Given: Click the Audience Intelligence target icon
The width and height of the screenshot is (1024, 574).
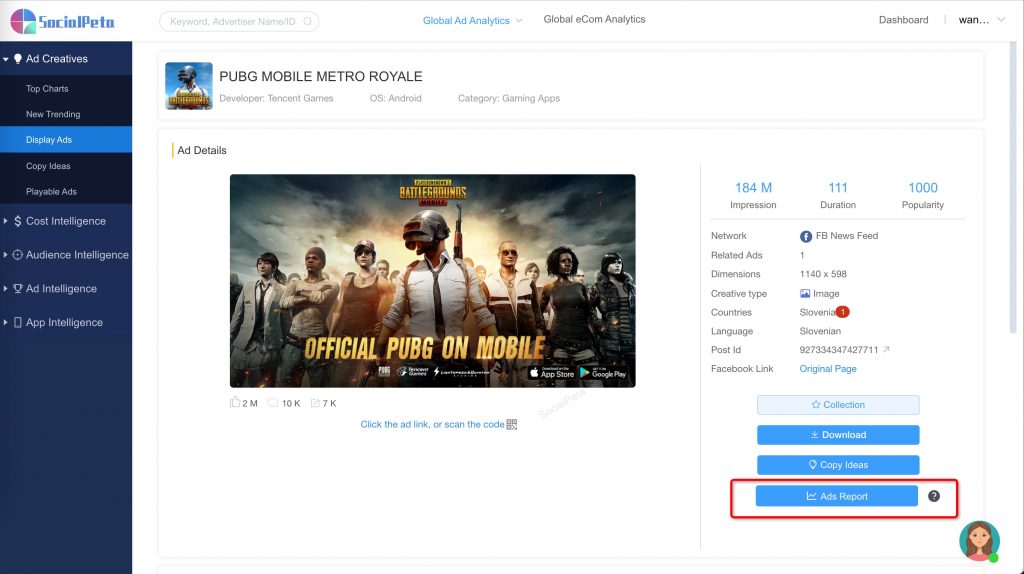Looking at the screenshot, I should tap(18, 255).
